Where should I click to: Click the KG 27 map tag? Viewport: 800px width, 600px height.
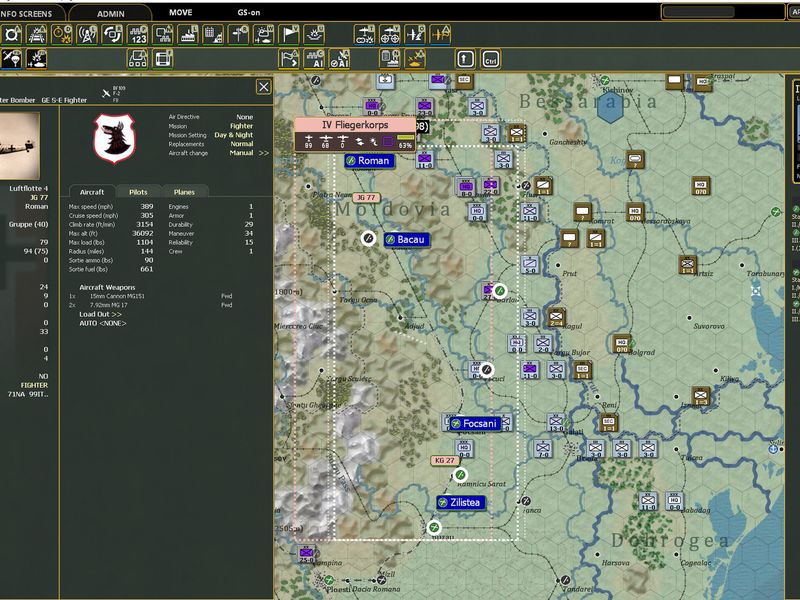pyautogui.click(x=444, y=460)
